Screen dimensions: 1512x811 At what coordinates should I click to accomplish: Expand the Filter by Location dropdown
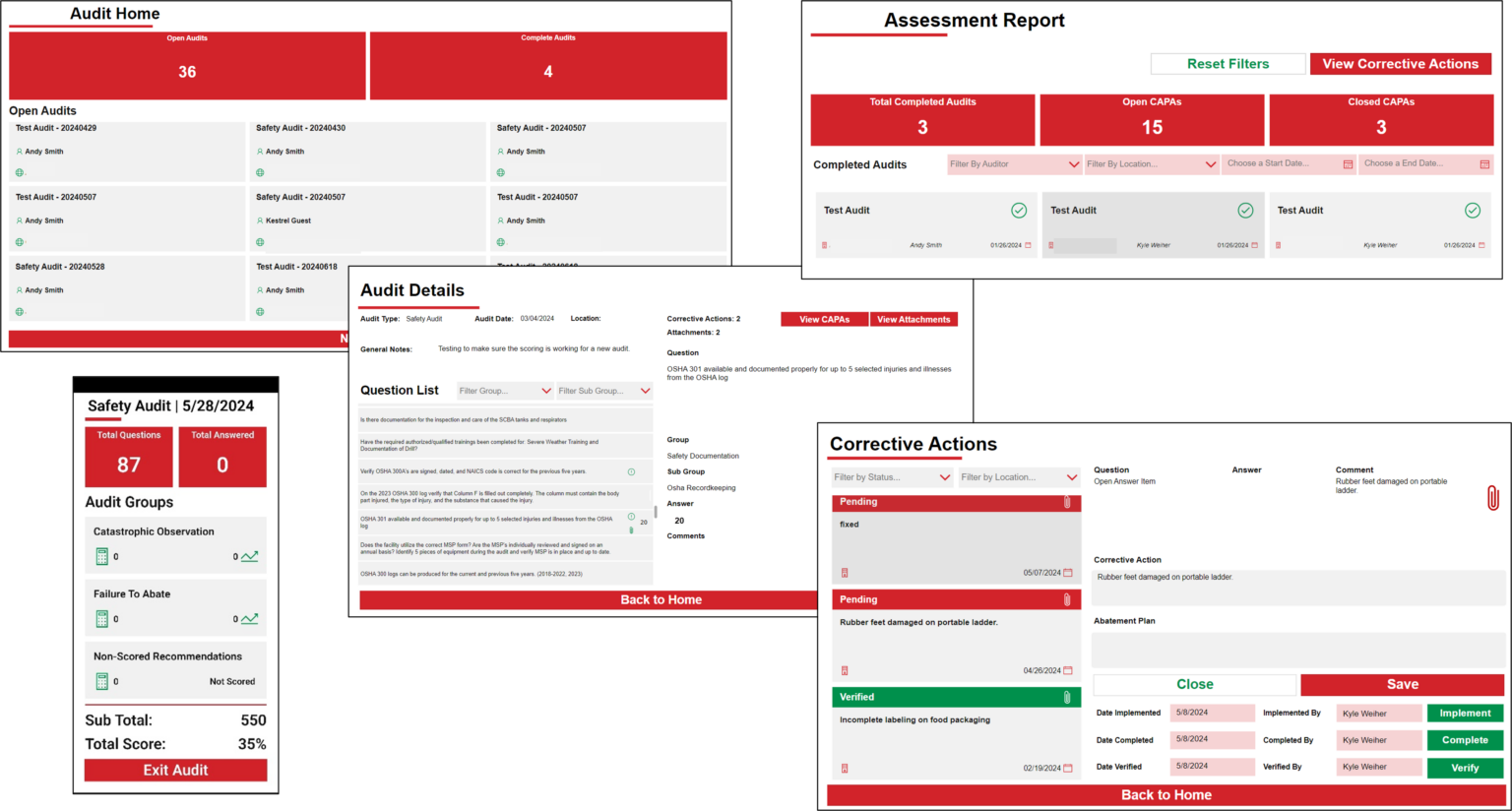click(x=1019, y=476)
